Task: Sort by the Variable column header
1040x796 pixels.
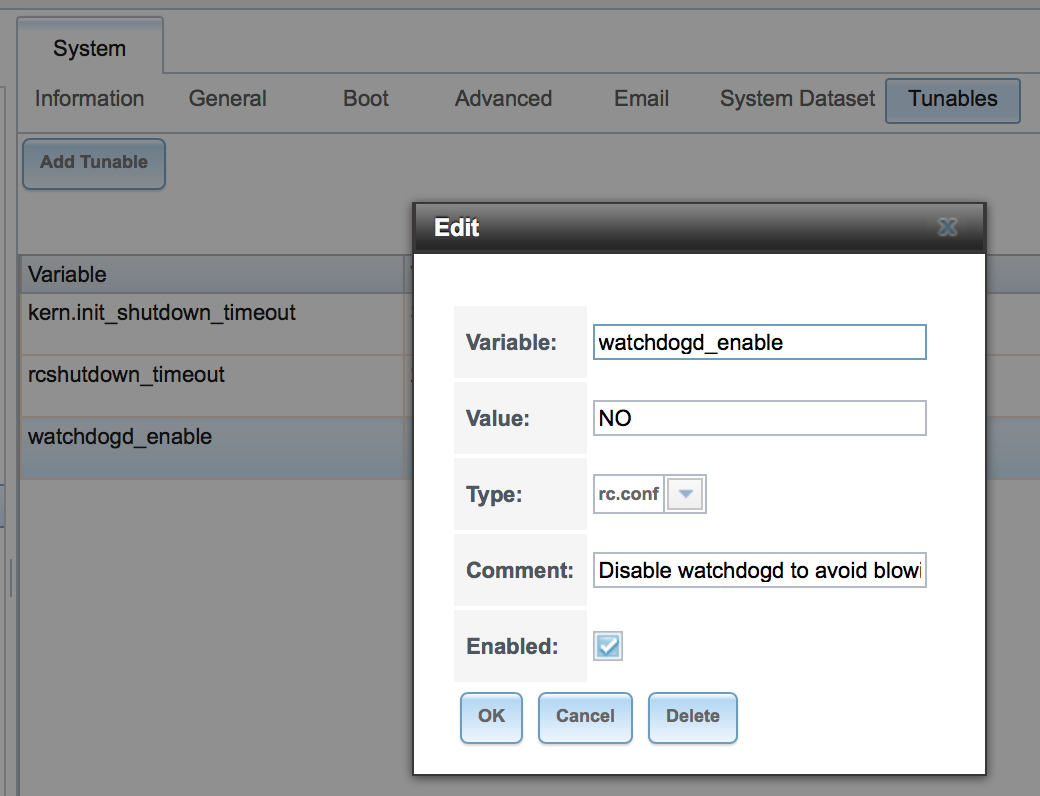Action: click(212, 275)
